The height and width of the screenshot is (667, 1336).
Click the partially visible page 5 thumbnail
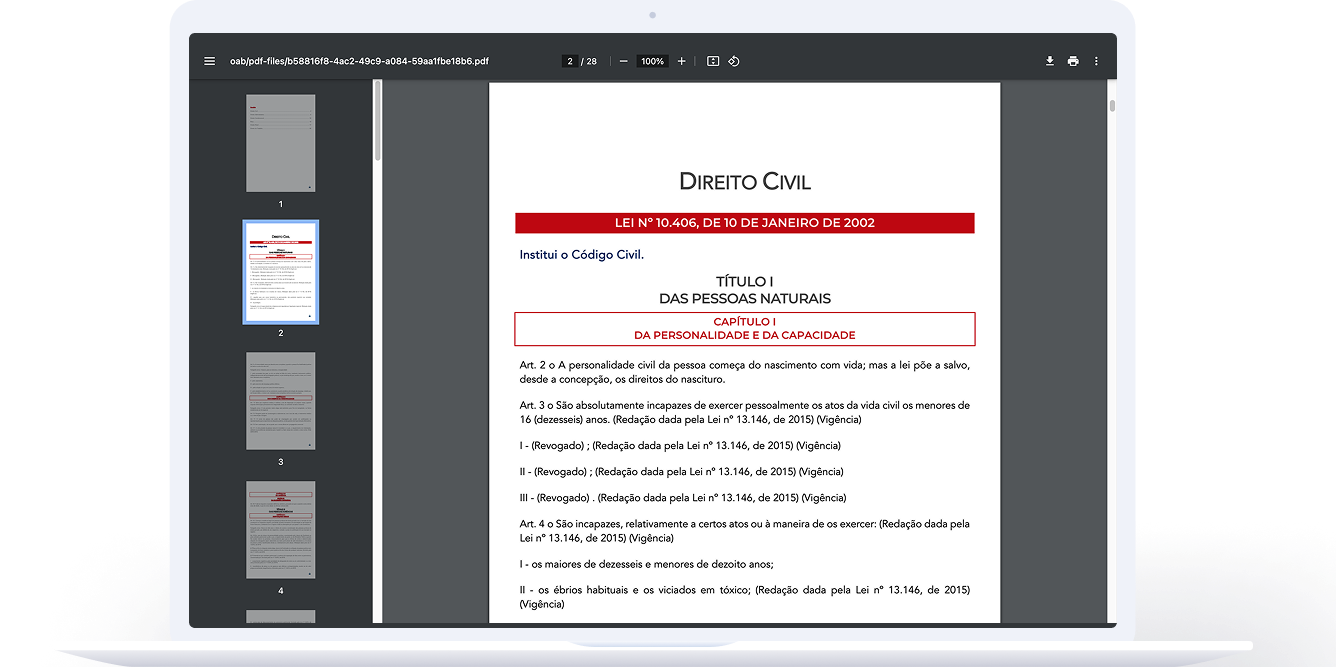tap(281, 616)
